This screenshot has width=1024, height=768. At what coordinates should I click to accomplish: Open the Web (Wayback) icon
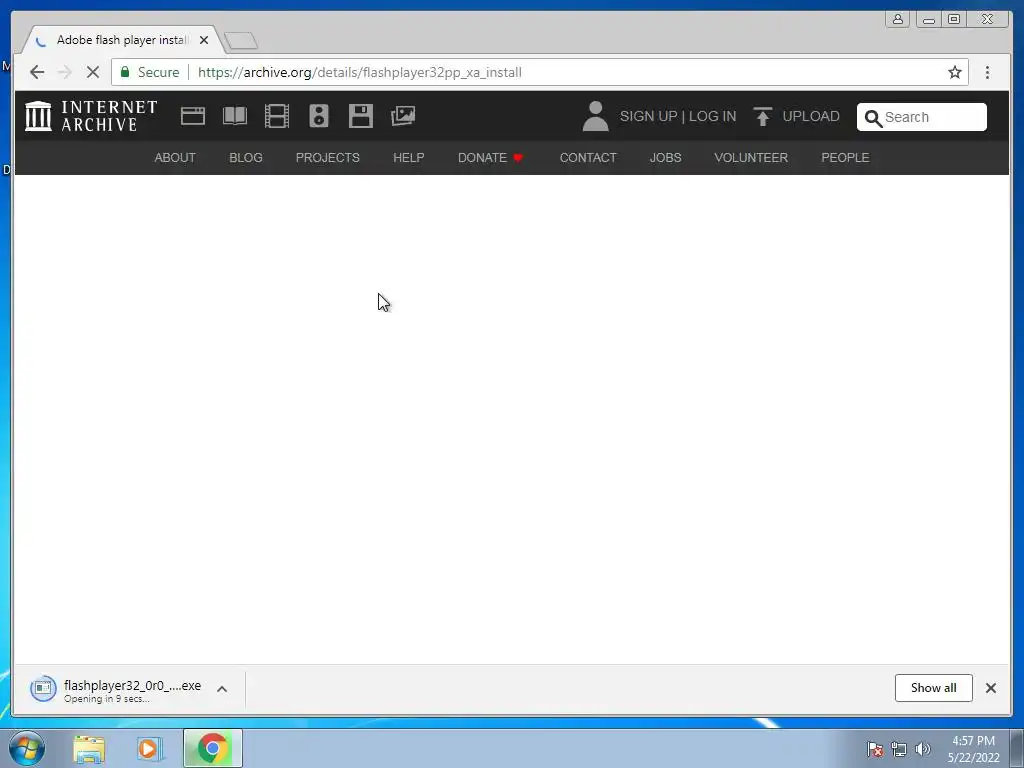193,116
